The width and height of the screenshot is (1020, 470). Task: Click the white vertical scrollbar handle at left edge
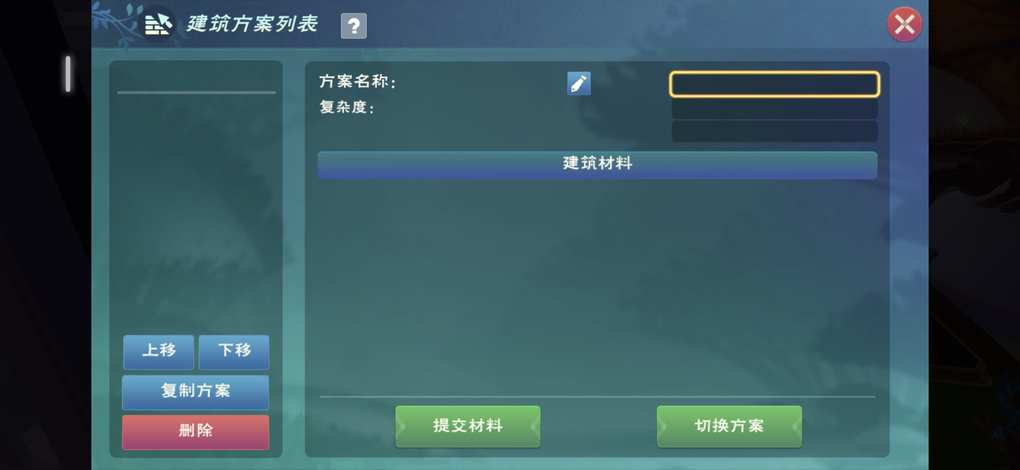(67, 73)
